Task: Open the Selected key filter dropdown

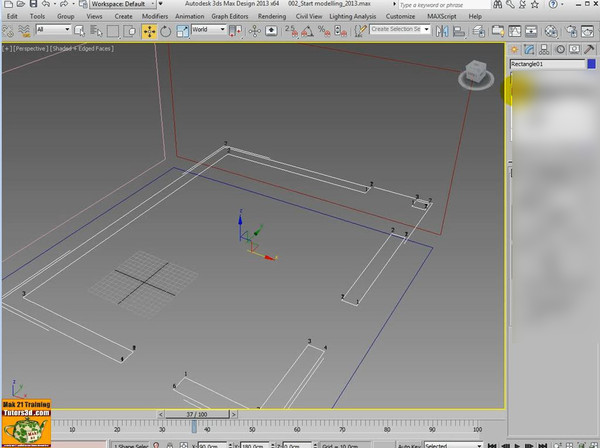Action: click(x=453, y=445)
